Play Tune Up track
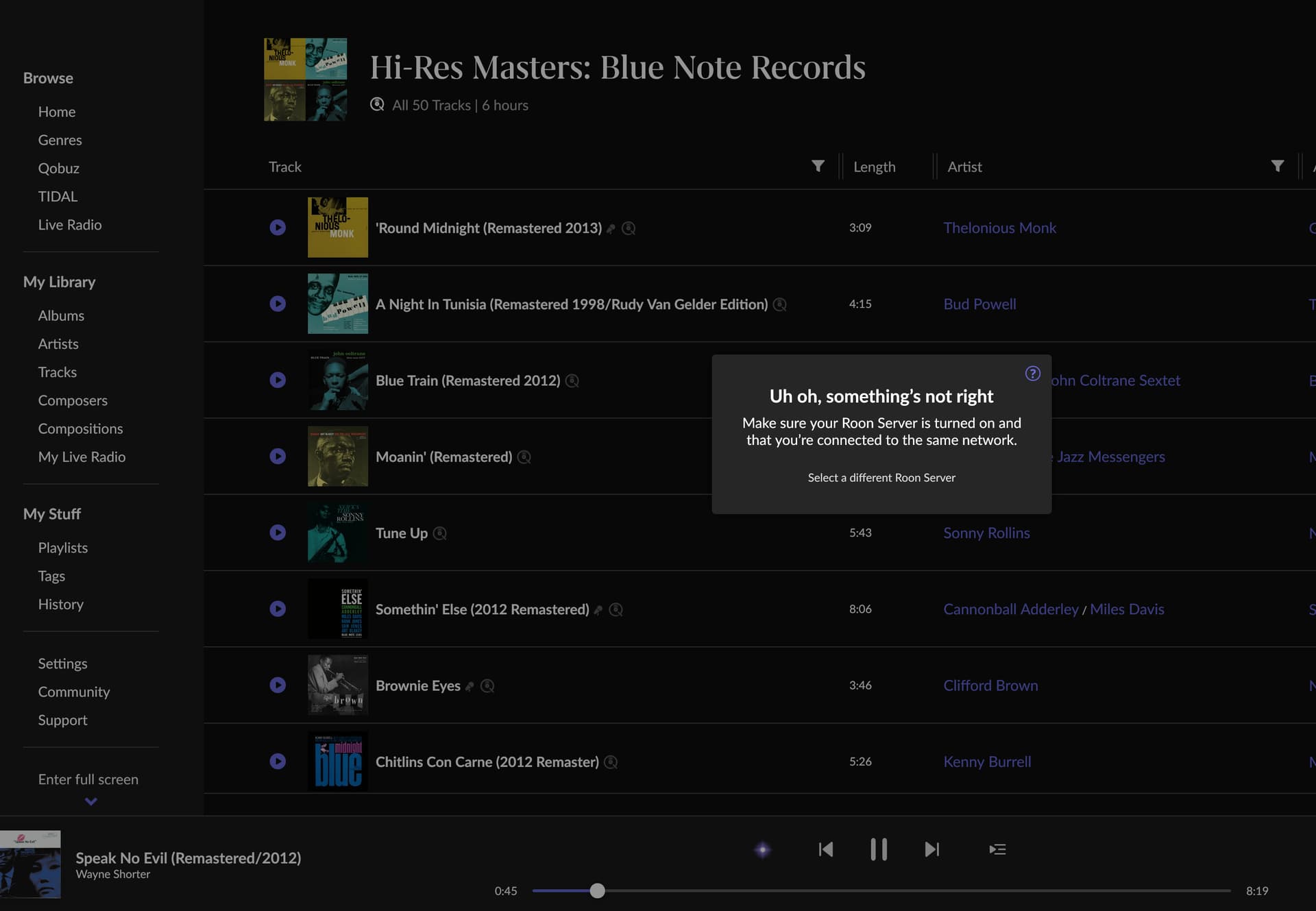1316x911 pixels. tap(278, 533)
